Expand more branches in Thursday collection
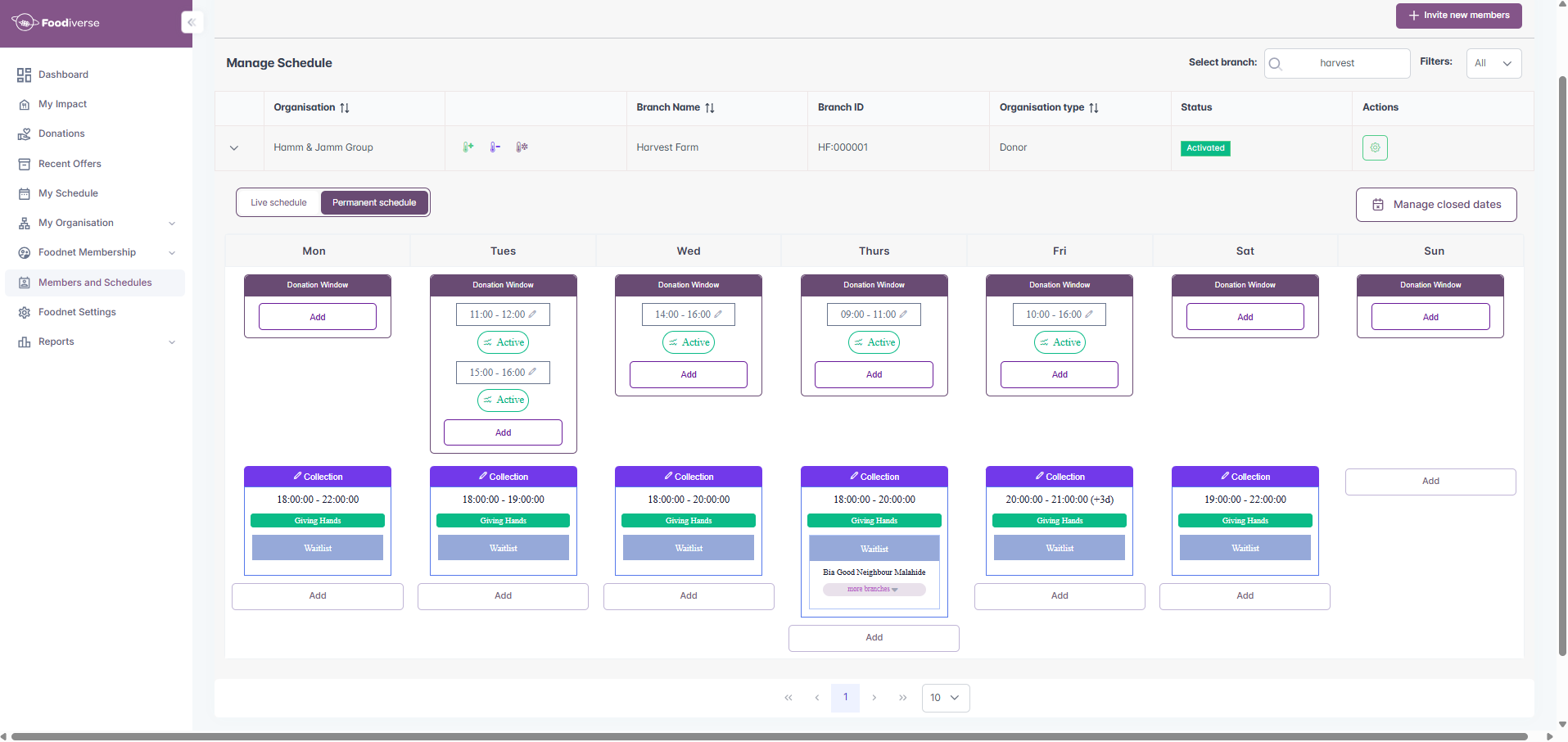 (x=874, y=590)
